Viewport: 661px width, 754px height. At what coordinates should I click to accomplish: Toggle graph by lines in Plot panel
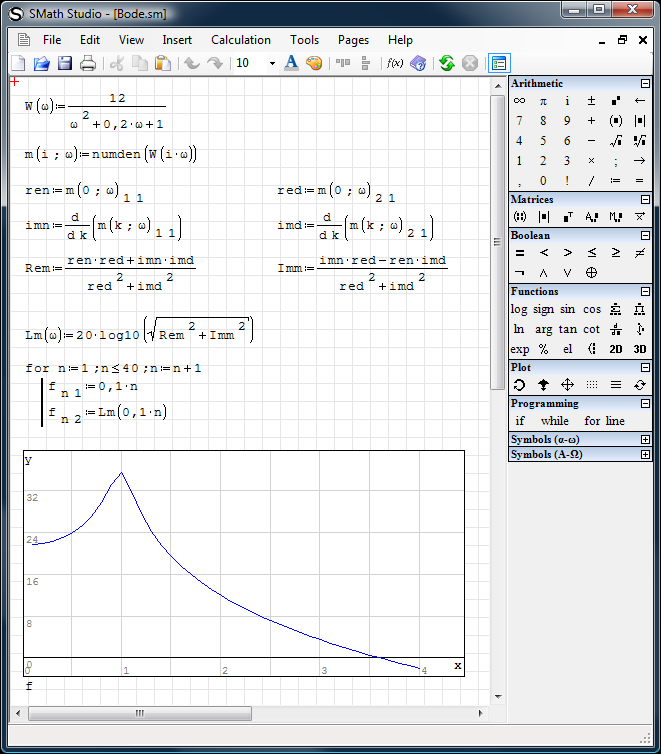pyautogui.click(x=616, y=385)
